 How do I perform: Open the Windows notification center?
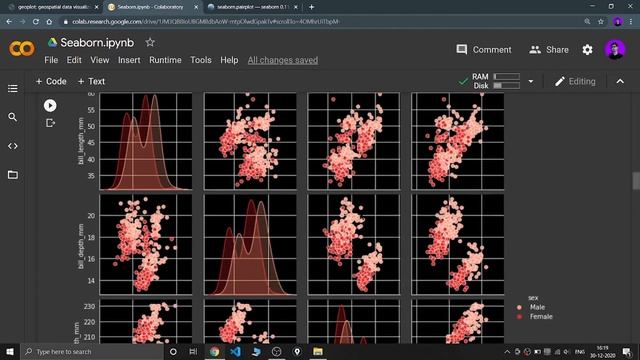pyautogui.click(x=627, y=351)
